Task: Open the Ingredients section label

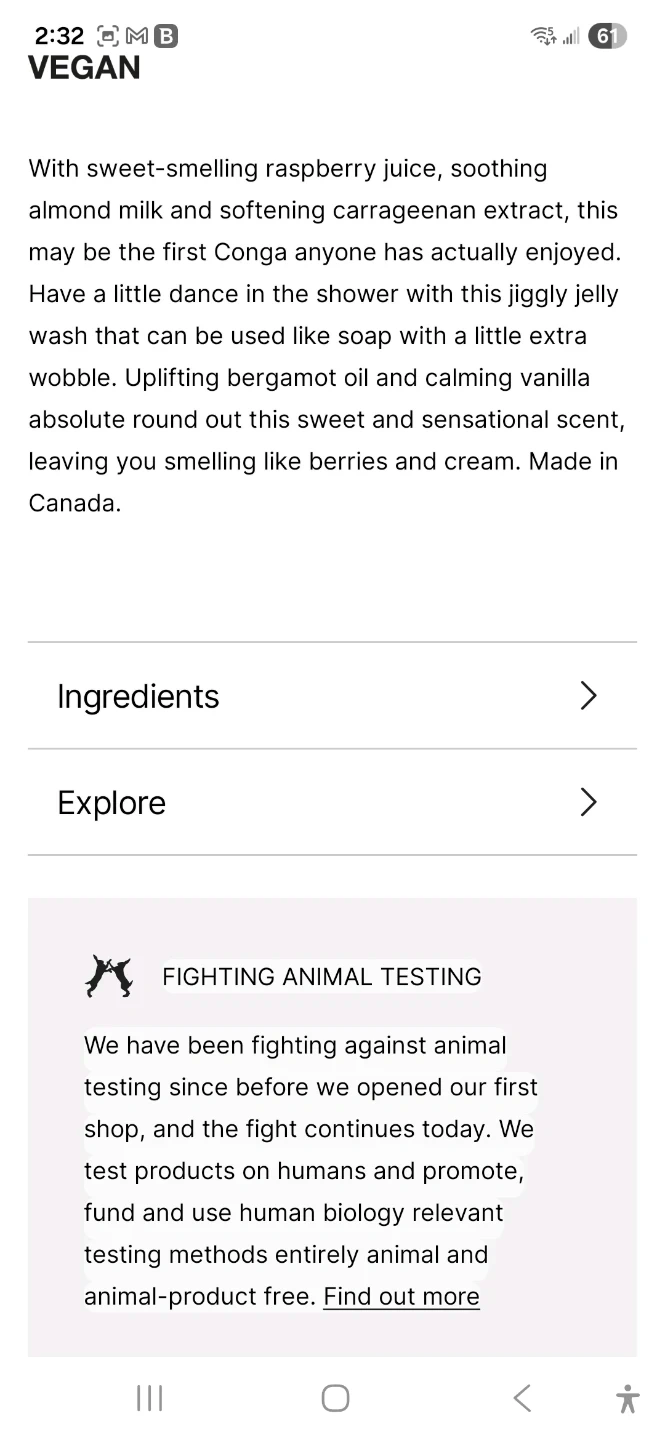Action: [x=138, y=696]
